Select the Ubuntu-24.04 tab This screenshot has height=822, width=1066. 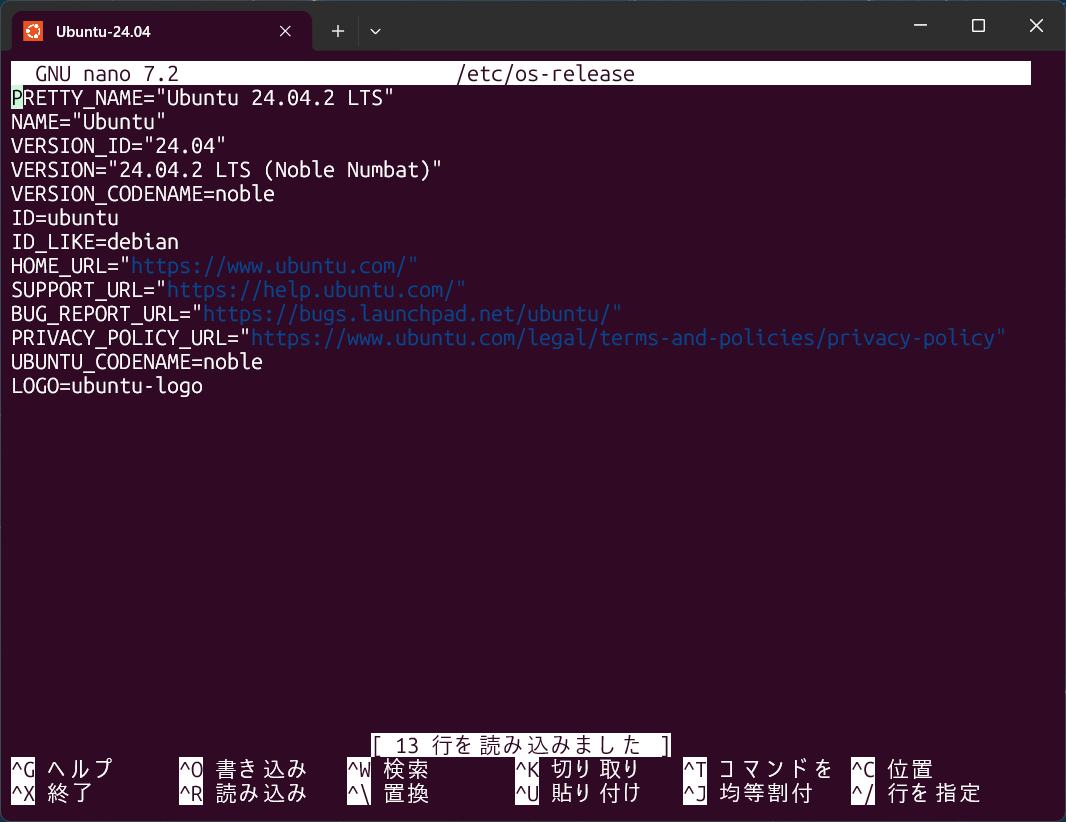point(162,31)
